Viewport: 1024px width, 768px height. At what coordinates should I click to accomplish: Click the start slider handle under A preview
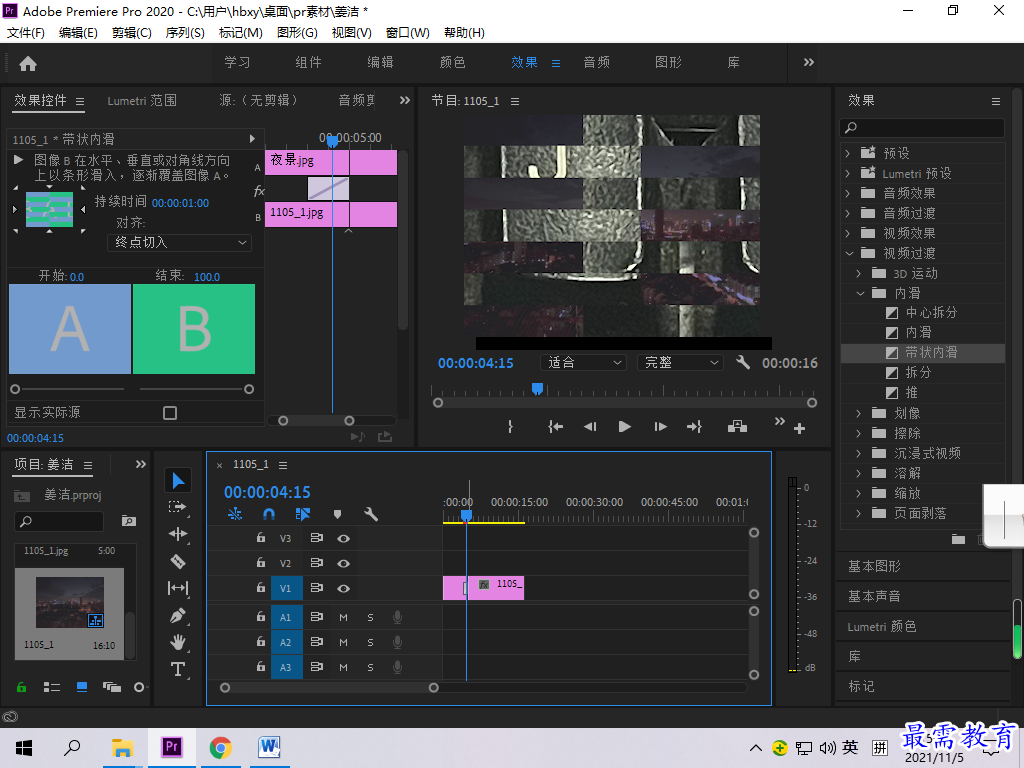pos(15,389)
